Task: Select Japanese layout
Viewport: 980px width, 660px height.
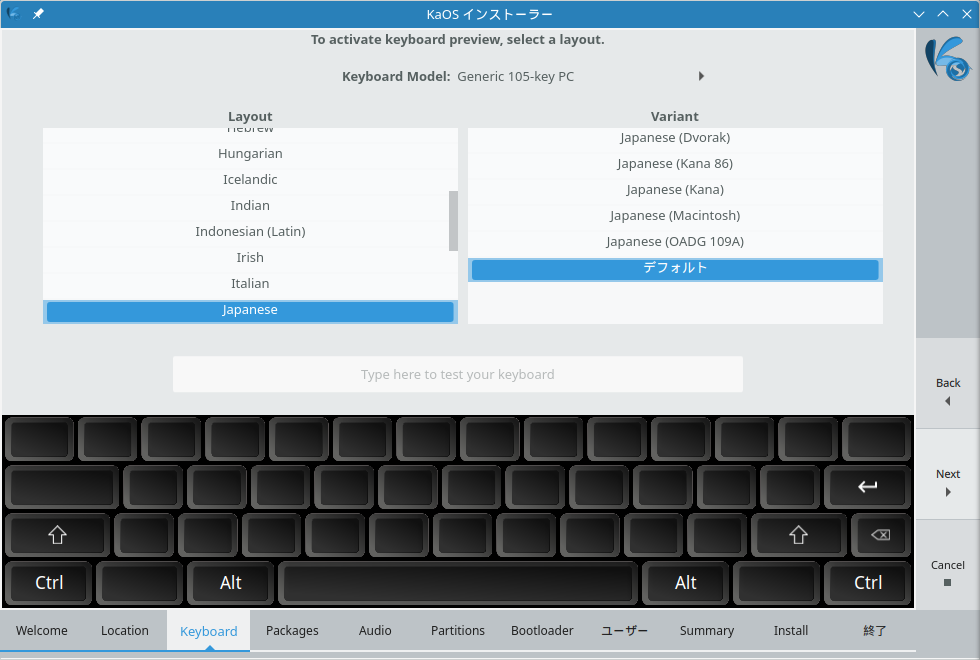Action: [x=250, y=311]
